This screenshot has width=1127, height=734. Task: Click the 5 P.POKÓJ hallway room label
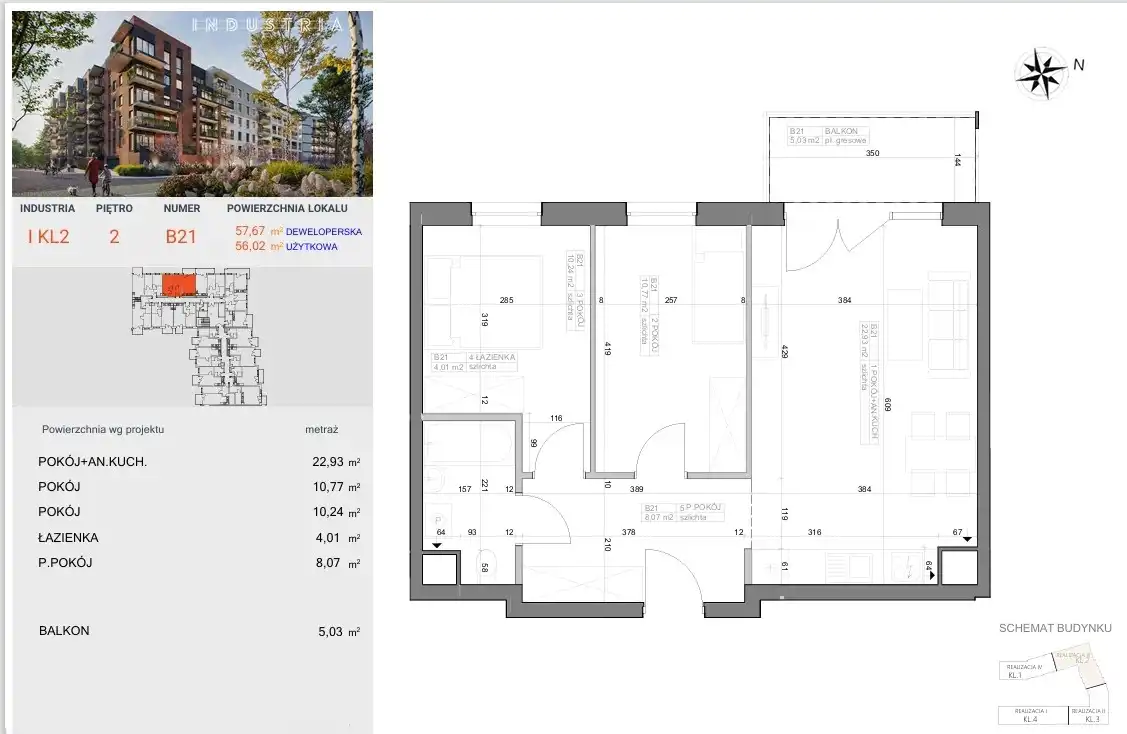click(x=697, y=508)
